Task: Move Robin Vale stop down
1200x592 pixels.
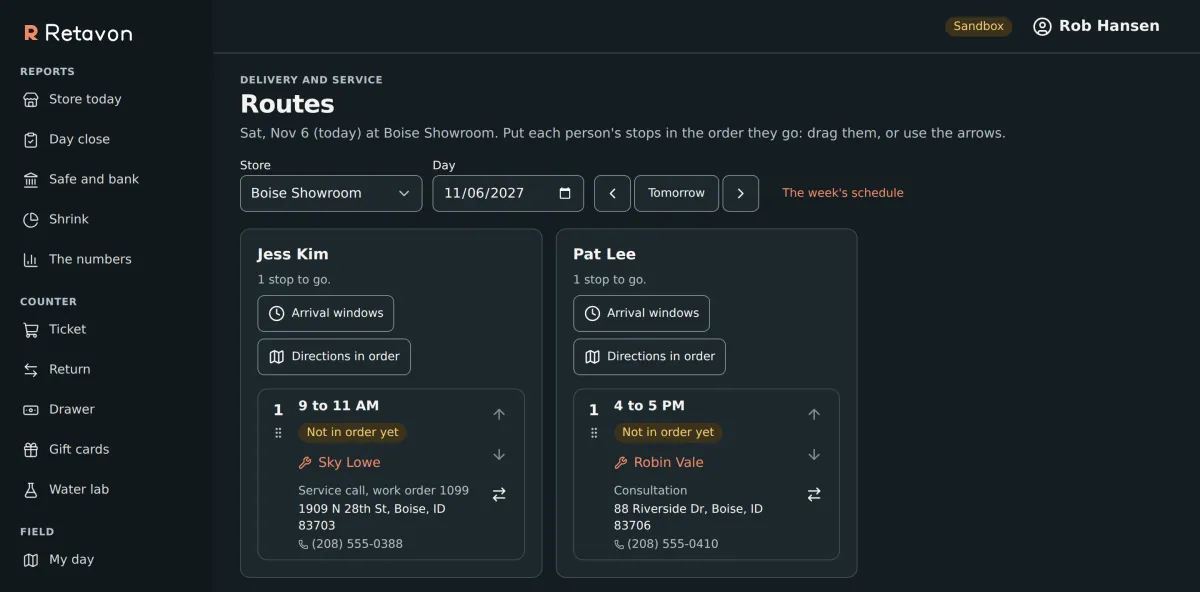Action: (814, 454)
